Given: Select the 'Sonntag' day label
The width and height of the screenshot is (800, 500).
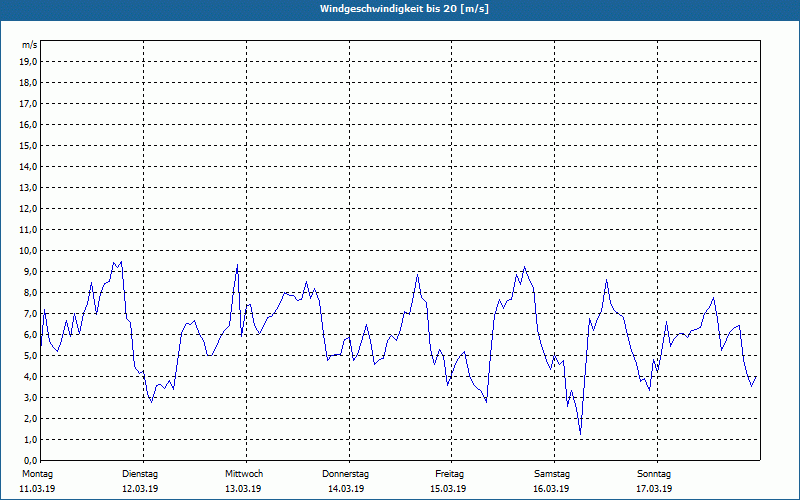Looking at the screenshot, I should click(654, 474).
